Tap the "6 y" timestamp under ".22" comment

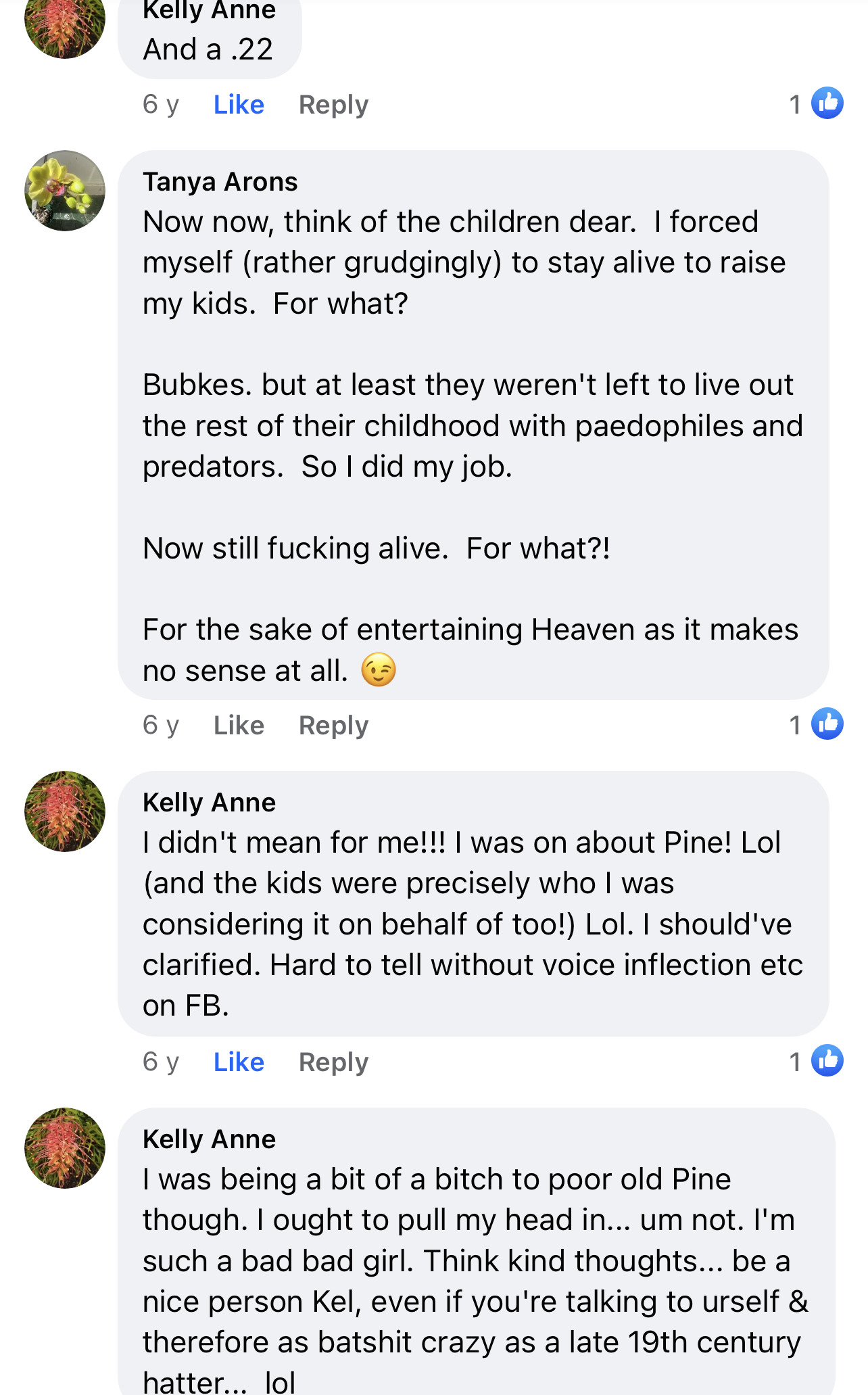click(161, 105)
